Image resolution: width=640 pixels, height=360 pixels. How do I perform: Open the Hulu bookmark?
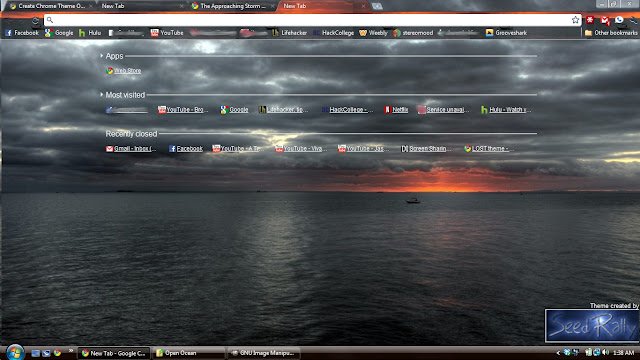[x=90, y=33]
